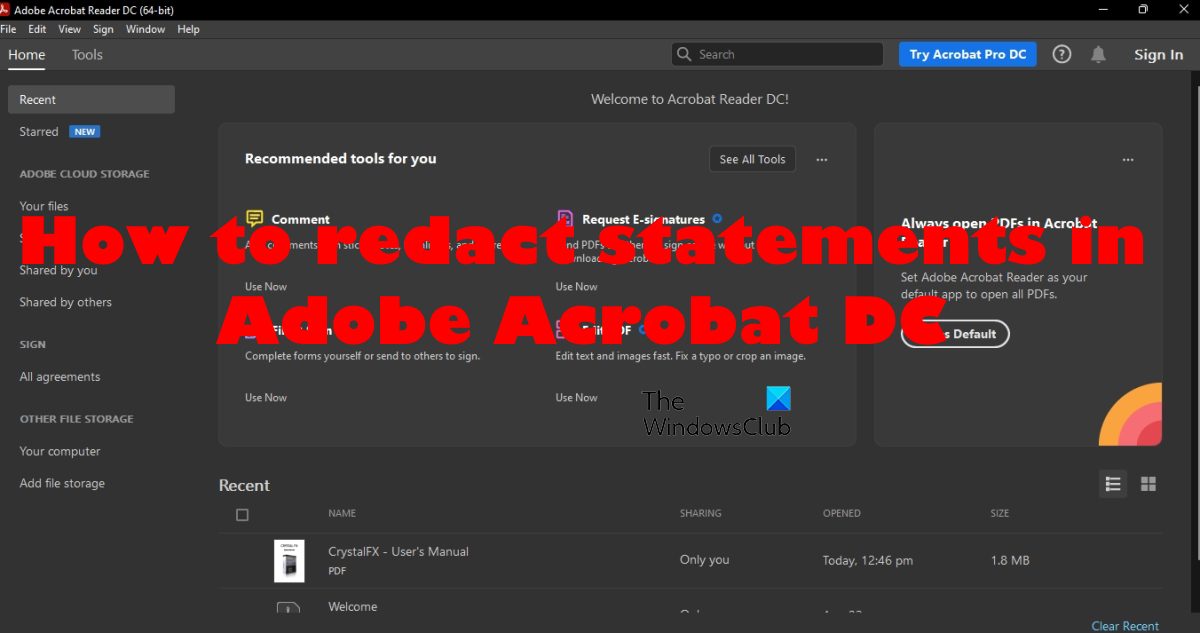Viewport: 1200px width, 633px height.
Task: Open CrystalFX - User's Manual file
Action: (x=398, y=551)
